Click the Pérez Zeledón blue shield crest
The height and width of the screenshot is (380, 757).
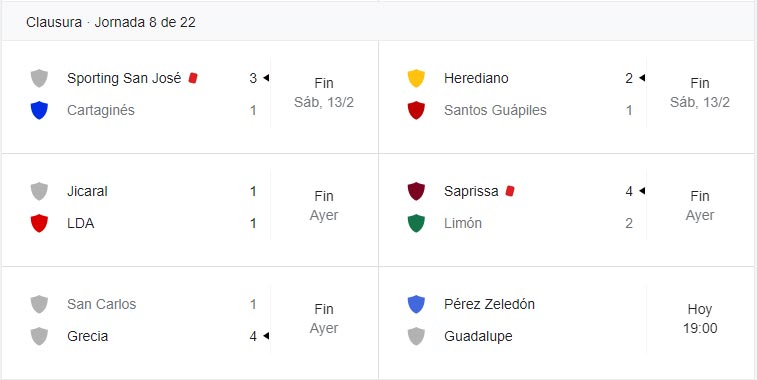[x=416, y=304]
